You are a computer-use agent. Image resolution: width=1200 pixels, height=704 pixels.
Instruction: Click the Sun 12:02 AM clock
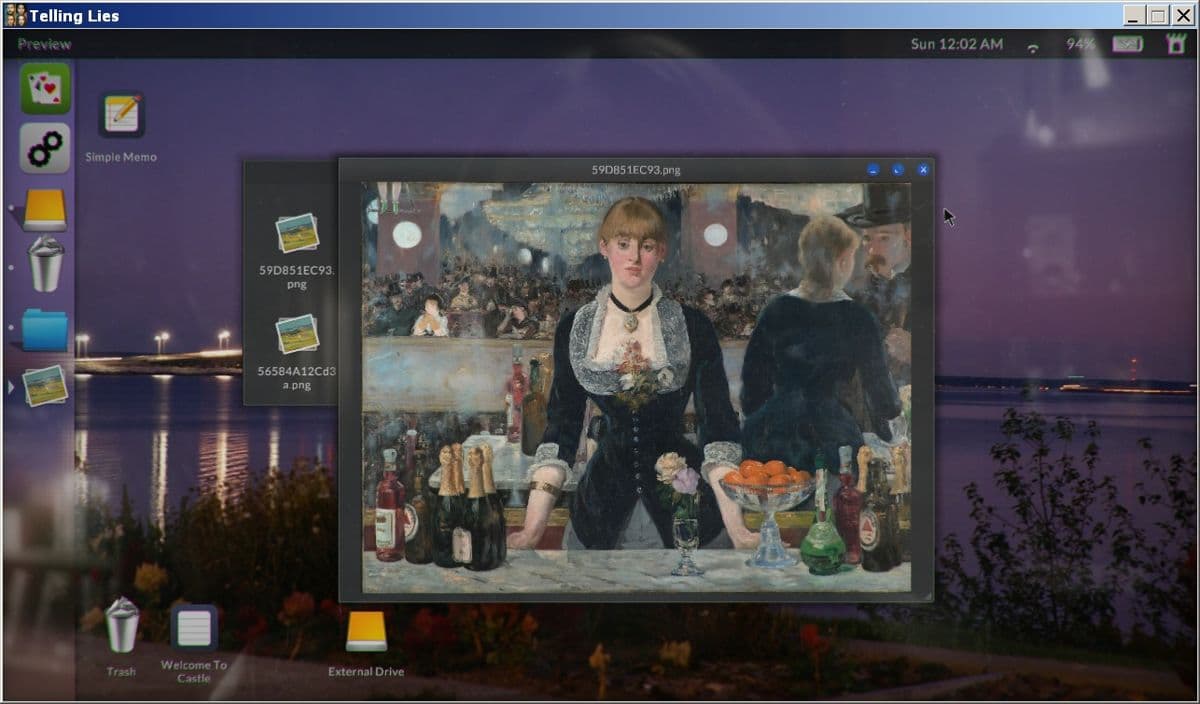coord(957,44)
